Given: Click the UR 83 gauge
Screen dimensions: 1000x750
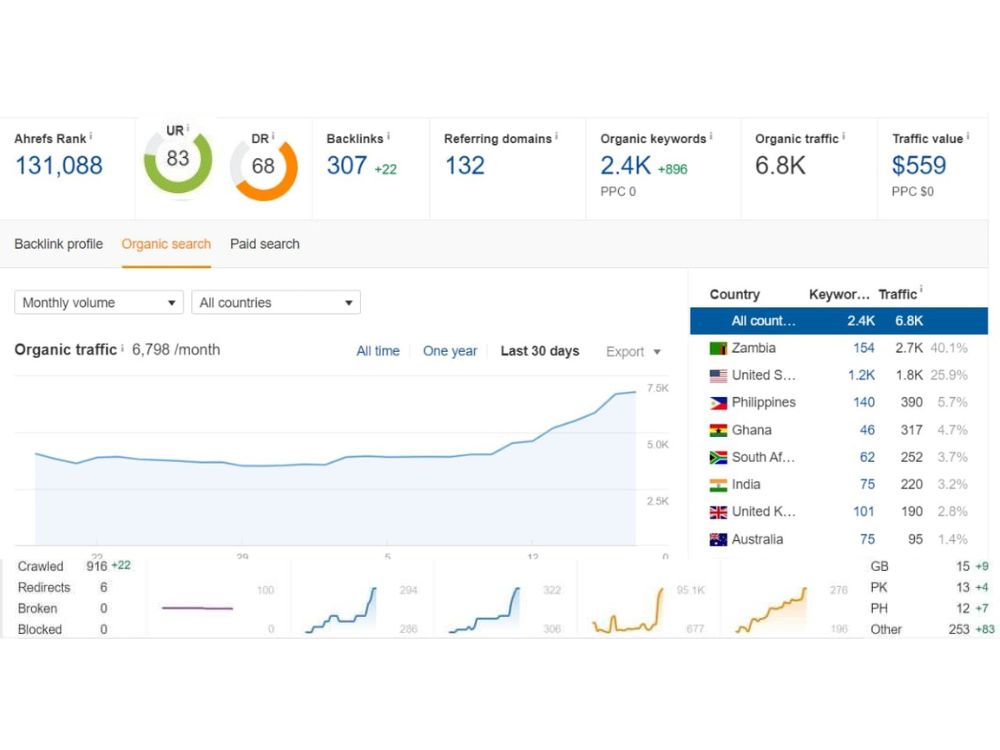Looking at the screenshot, I should point(178,160).
